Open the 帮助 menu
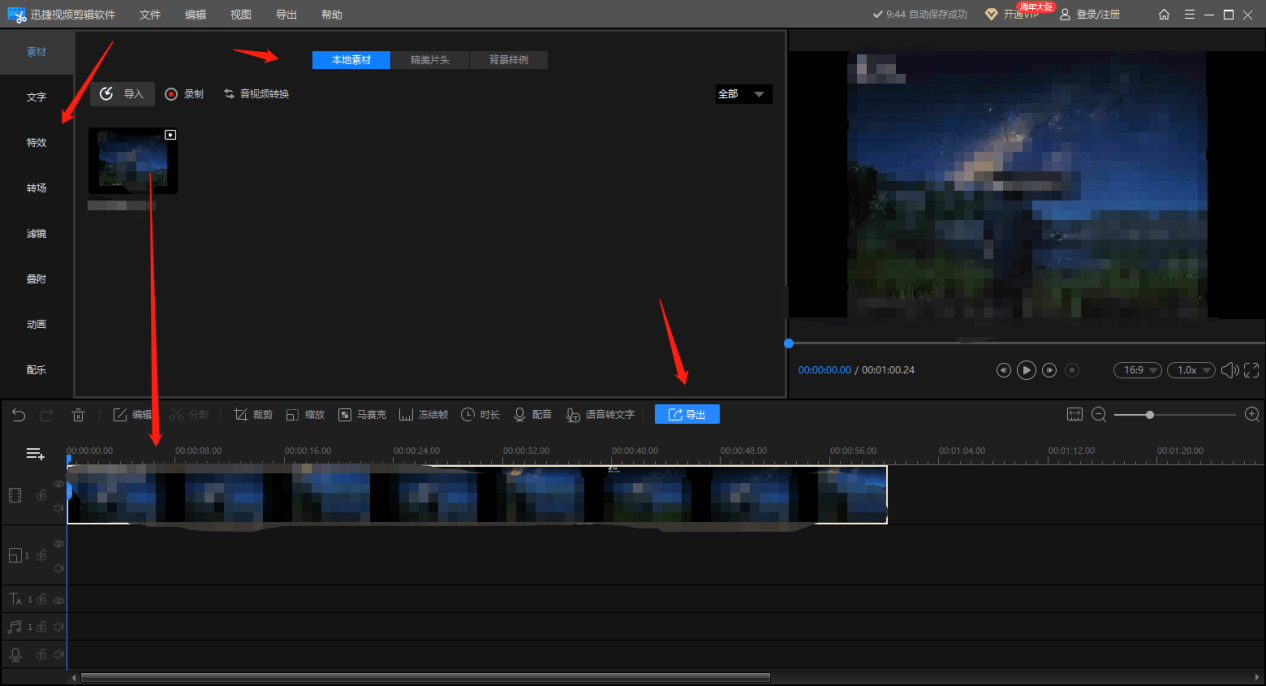Screen dimensions: 1266x686 pyautogui.click(x=332, y=15)
